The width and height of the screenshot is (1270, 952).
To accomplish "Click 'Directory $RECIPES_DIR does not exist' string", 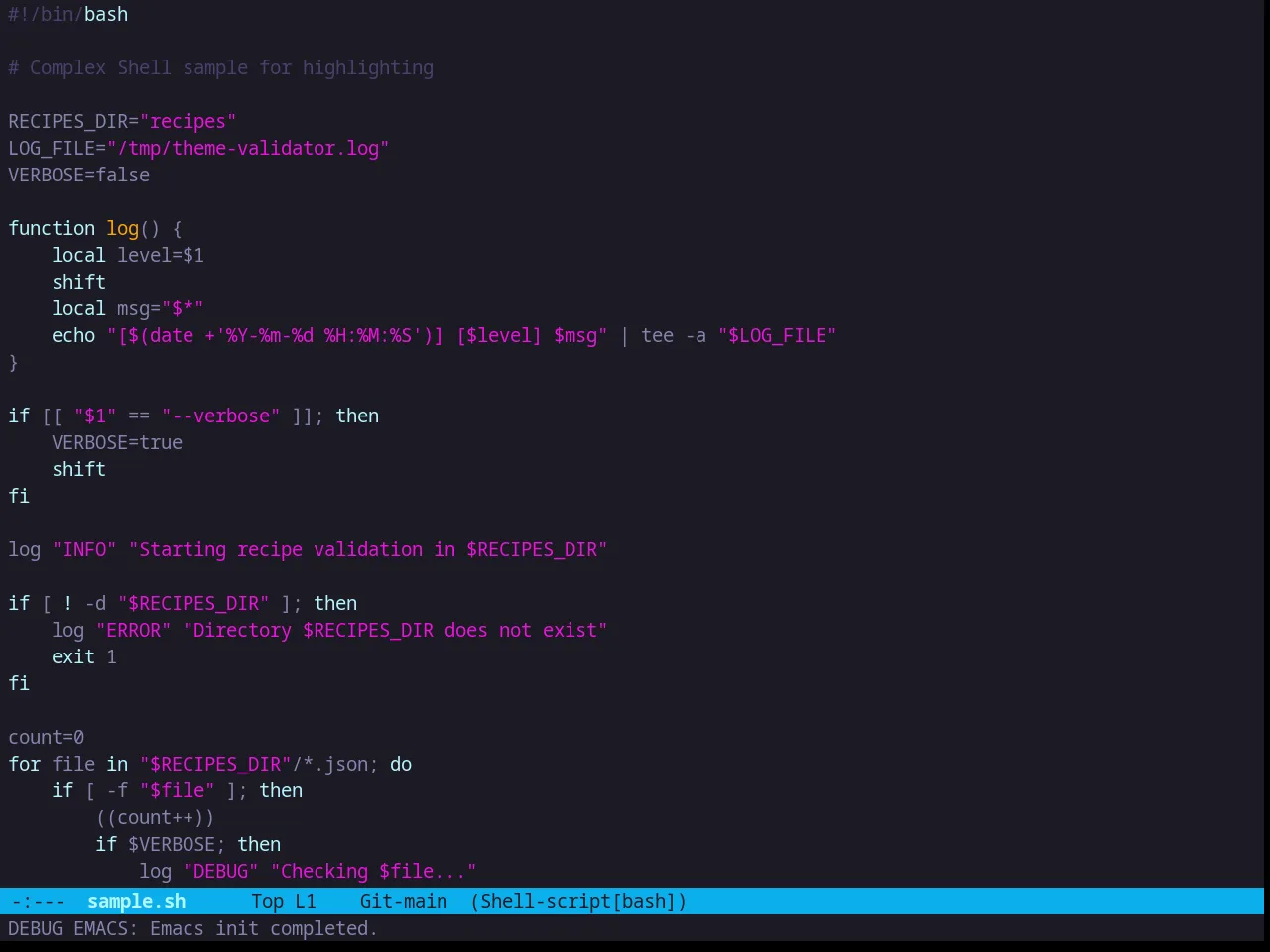I will (x=396, y=630).
